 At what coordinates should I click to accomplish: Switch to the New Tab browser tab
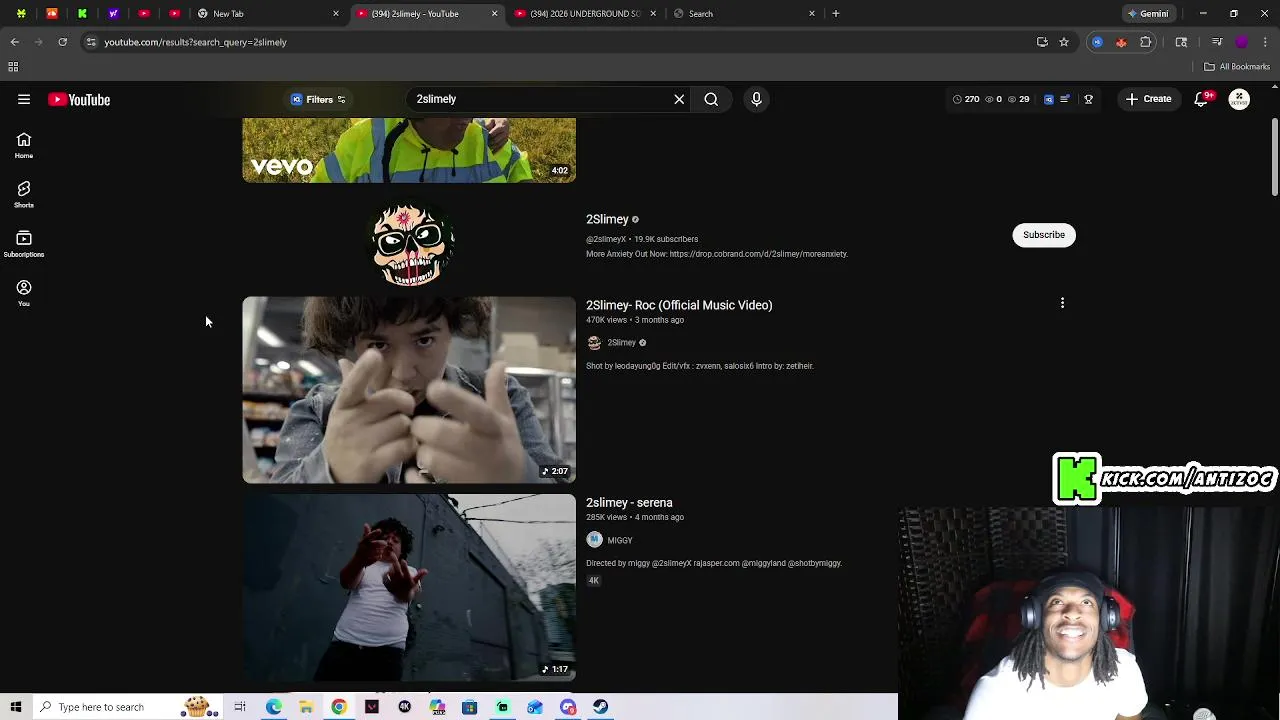point(268,14)
